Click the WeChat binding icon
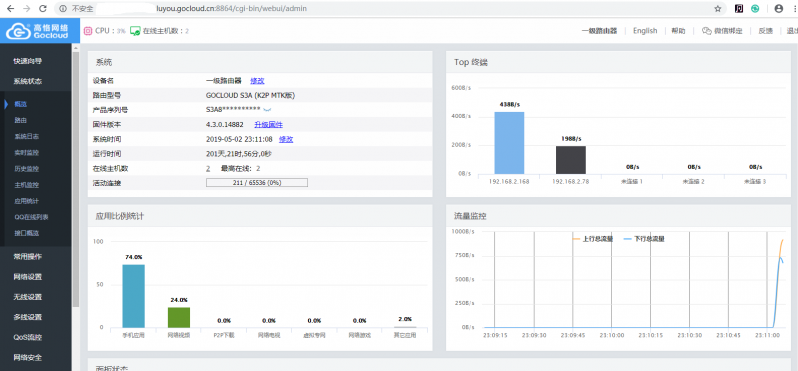798x371 pixels. point(706,31)
